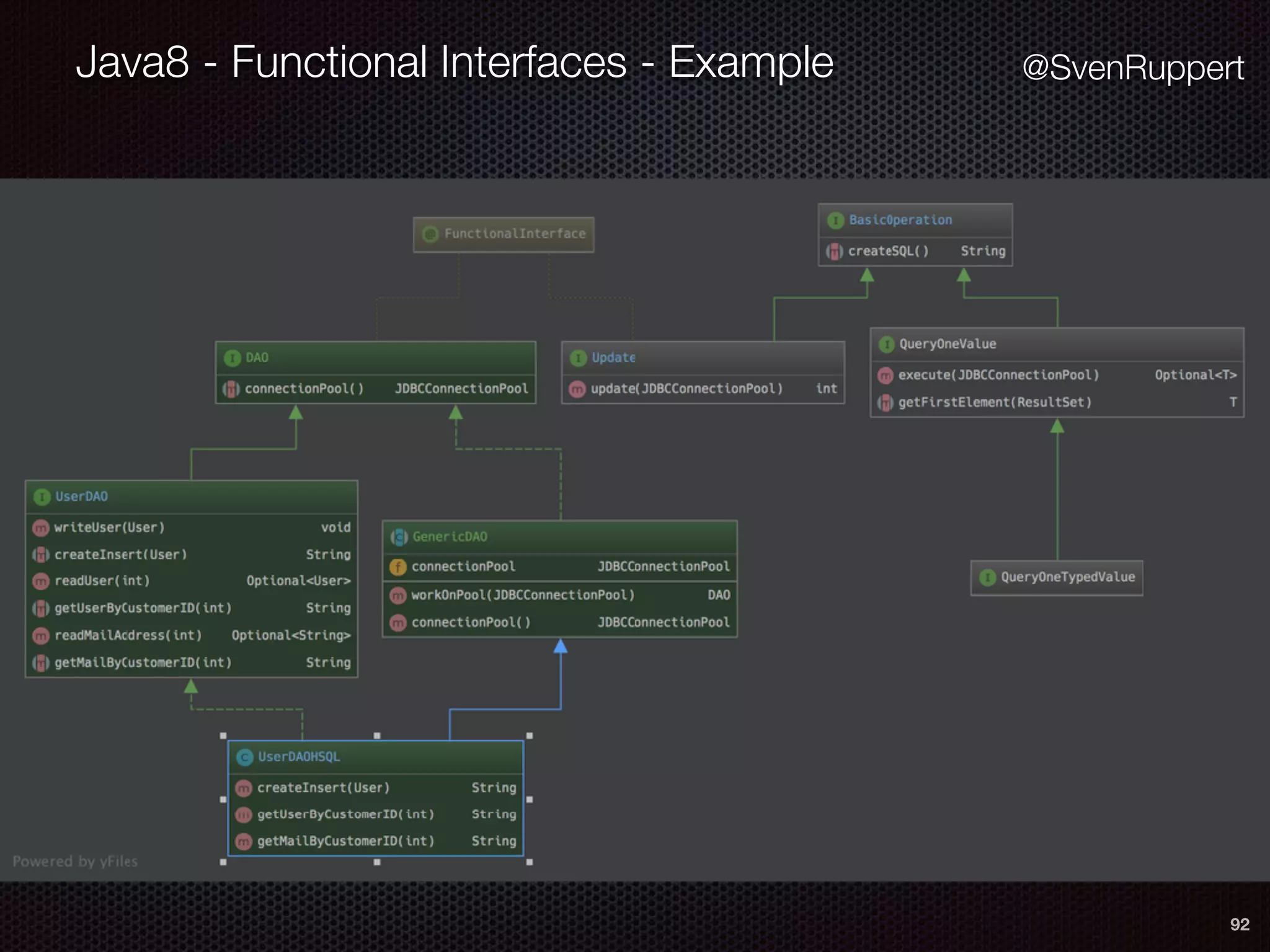Click the getFirstElement(ResultSet) method icon

(886, 402)
